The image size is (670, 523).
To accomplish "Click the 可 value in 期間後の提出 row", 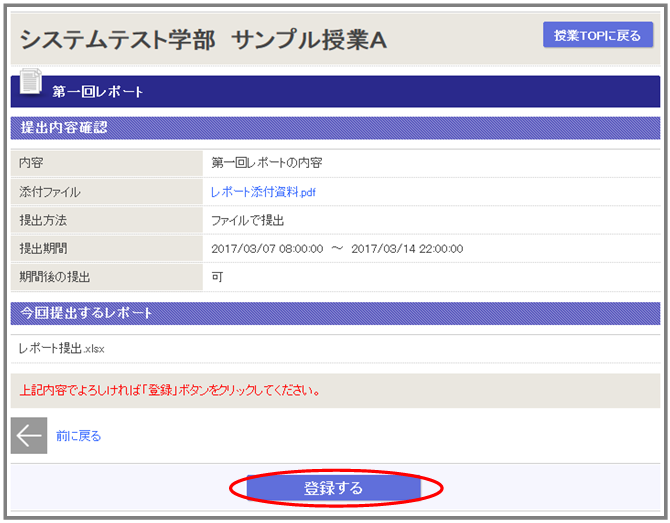I will [217, 277].
